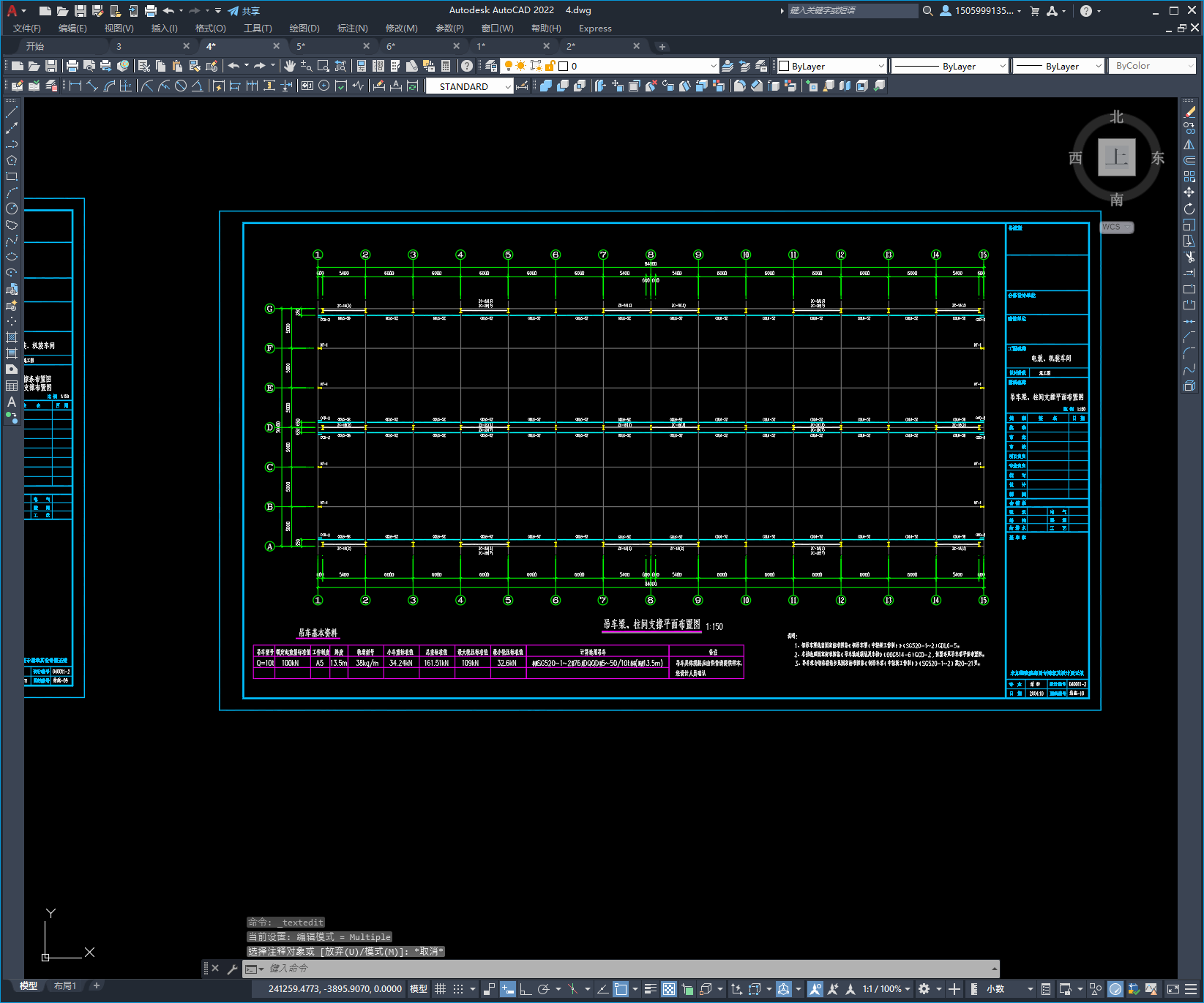This screenshot has height=1003, width=1204.
Task: Open the ByLayer color dropdown
Action: [x=831, y=66]
